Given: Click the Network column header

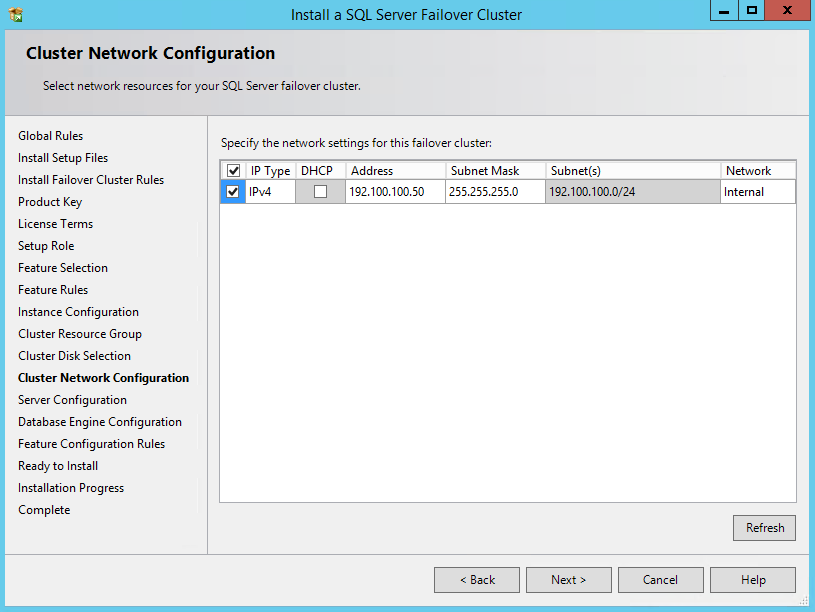Looking at the screenshot, I should [758, 171].
